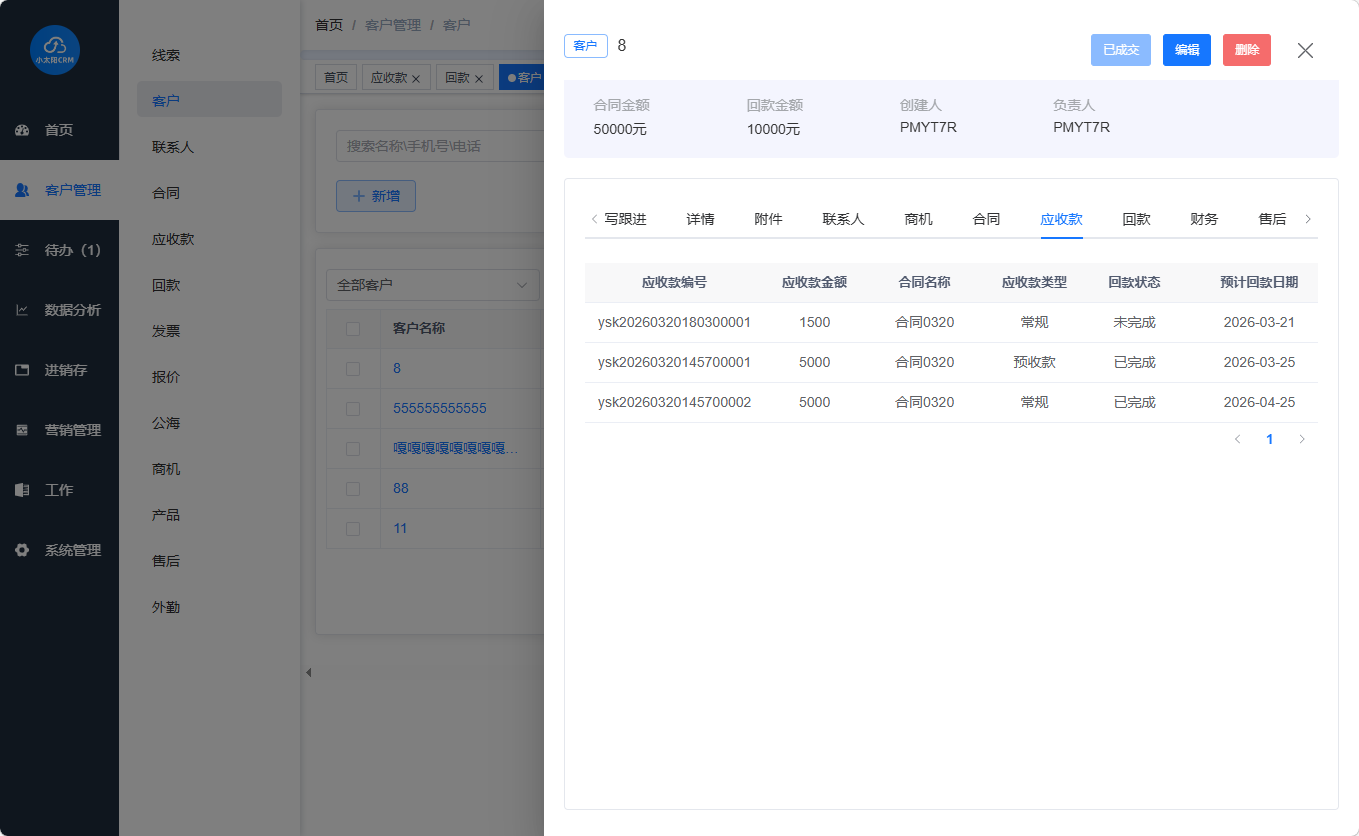Close the 应收款 tab with its X icon
Viewport: 1359px width, 836px height.
(x=416, y=78)
